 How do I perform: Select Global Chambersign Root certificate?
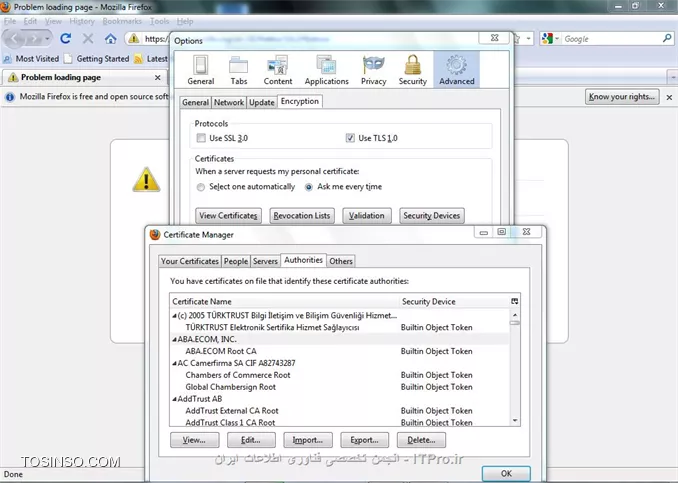pyautogui.click(x=339, y=387)
